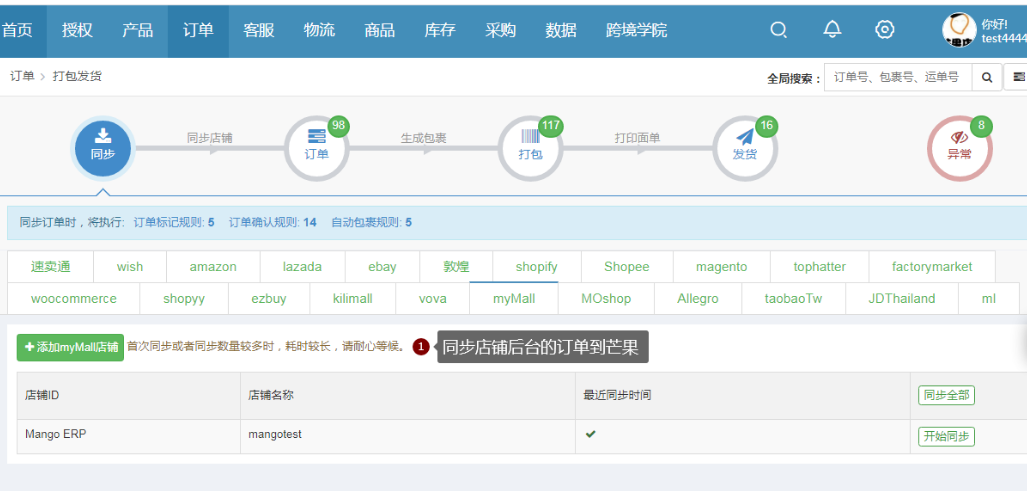The image size is (1027, 491).
Task: Select the 同步 sync step circle
Action: click(102, 149)
